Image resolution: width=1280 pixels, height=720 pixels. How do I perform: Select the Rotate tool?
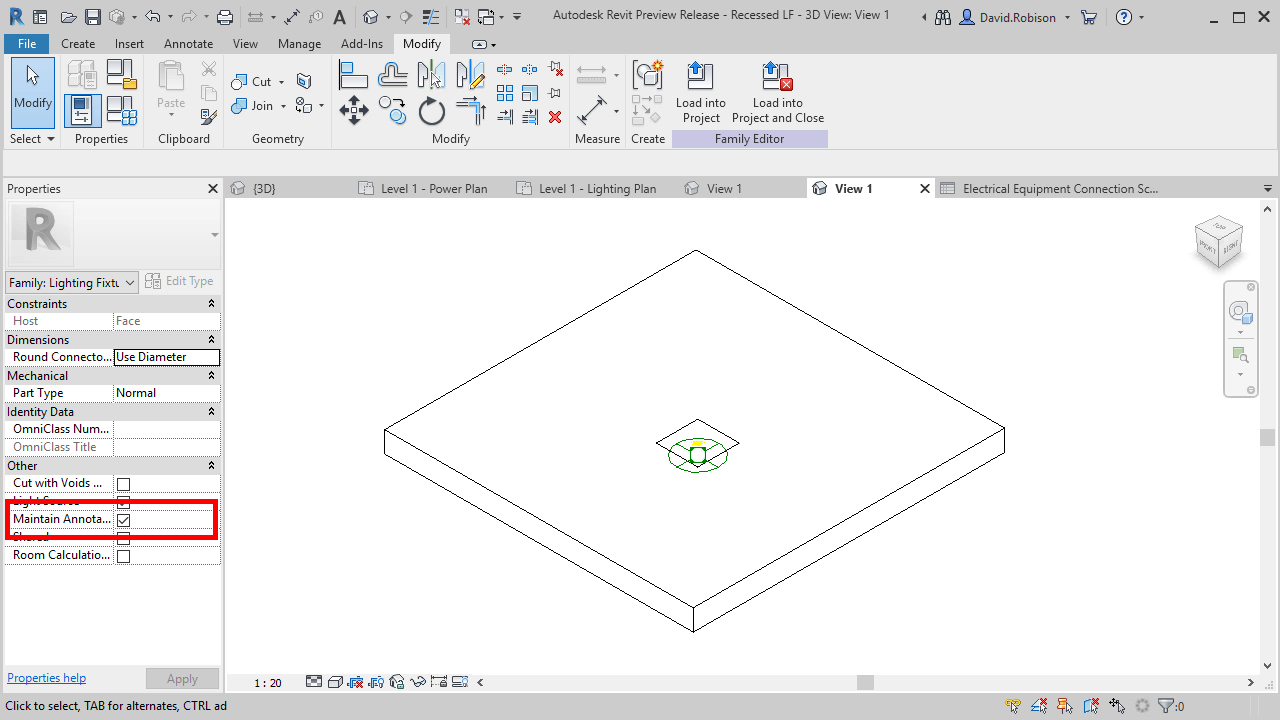(x=431, y=111)
